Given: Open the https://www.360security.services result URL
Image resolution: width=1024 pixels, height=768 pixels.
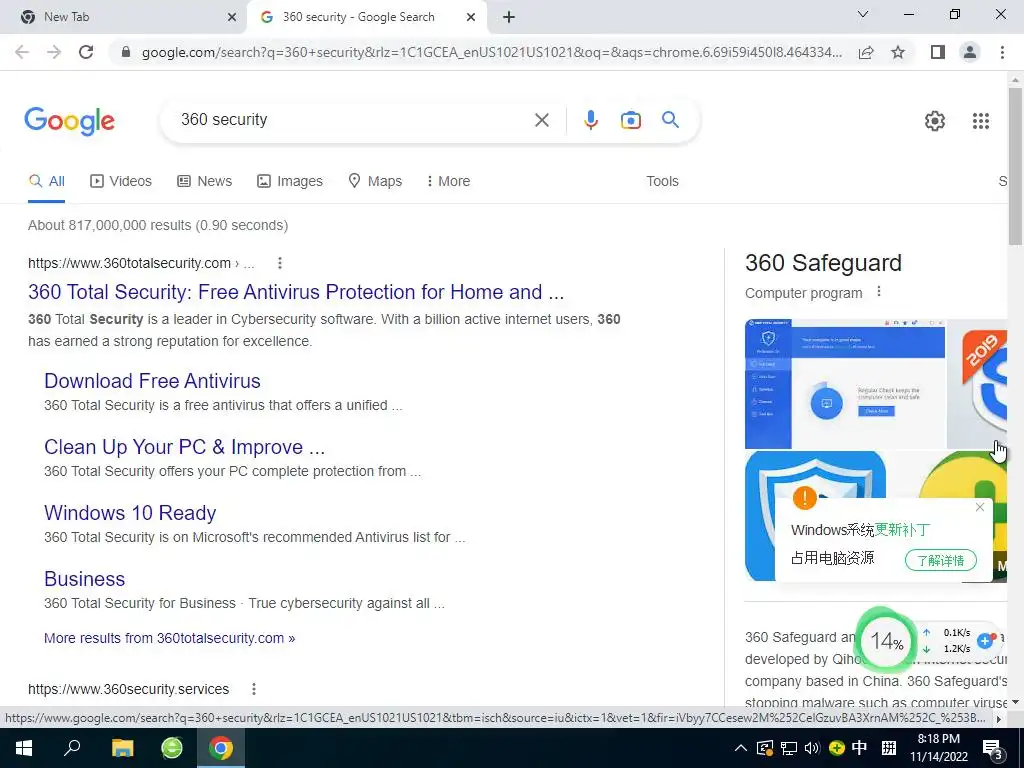Looking at the screenshot, I should (x=129, y=689).
